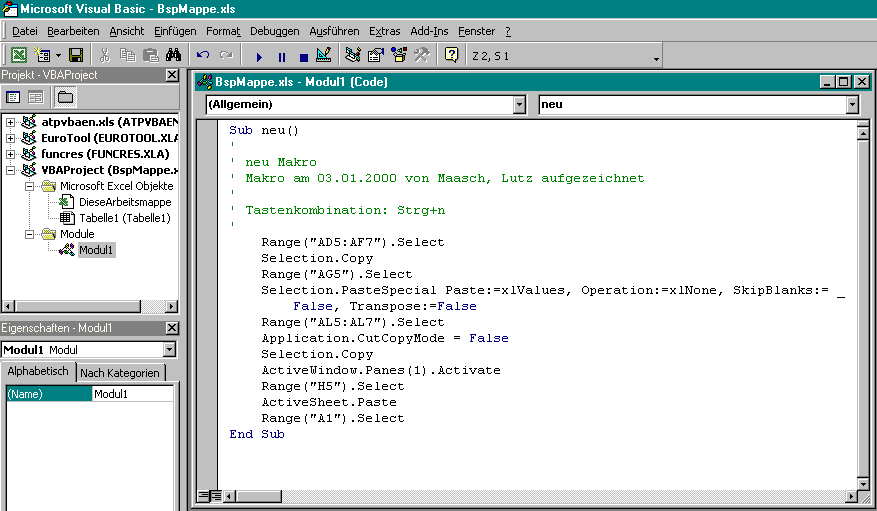The image size is (877, 511).
Task: Switch to the Alphabetisch tab
Action: 38,371
